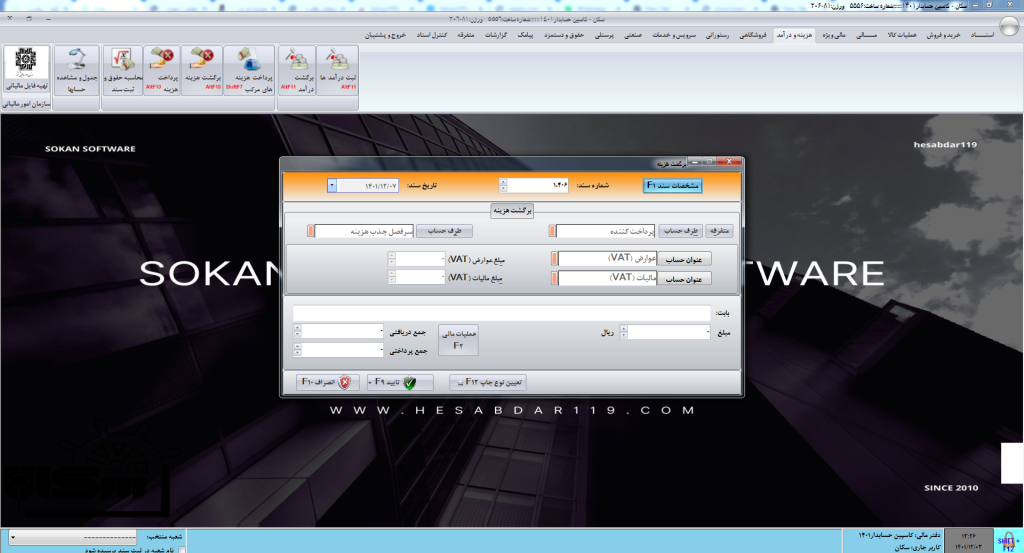The image size is (1024, 553).
Task: Confirm with the تایید F9 button
Action: pos(399,382)
